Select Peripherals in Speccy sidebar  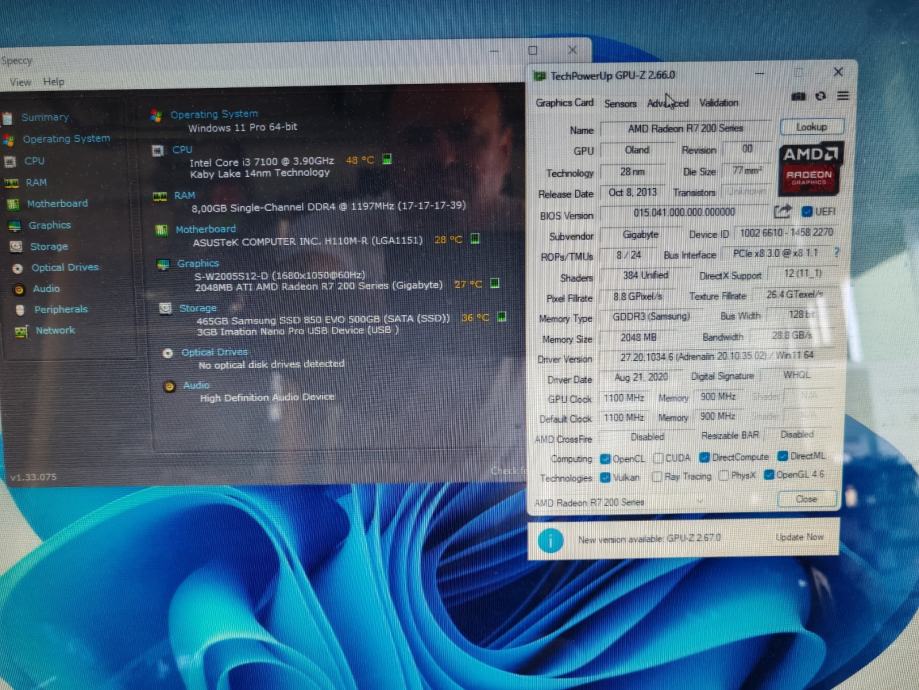click(x=61, y=309)
